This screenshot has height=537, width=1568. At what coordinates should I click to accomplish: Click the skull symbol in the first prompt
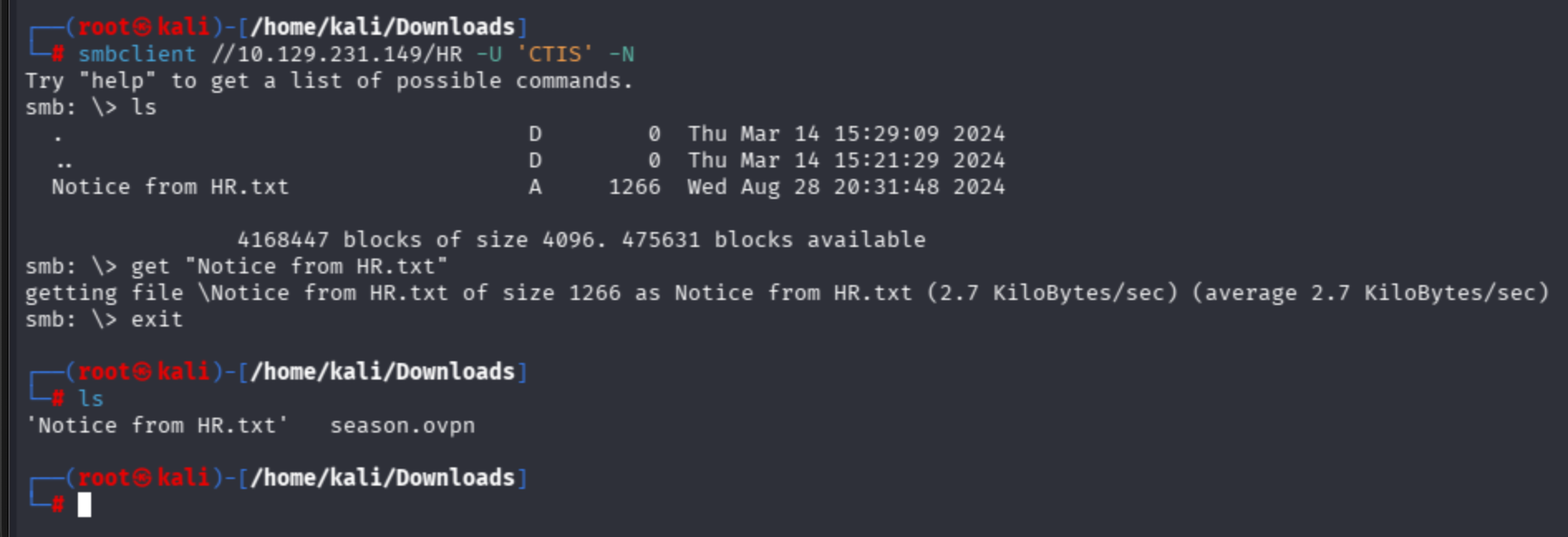[143, 27]
